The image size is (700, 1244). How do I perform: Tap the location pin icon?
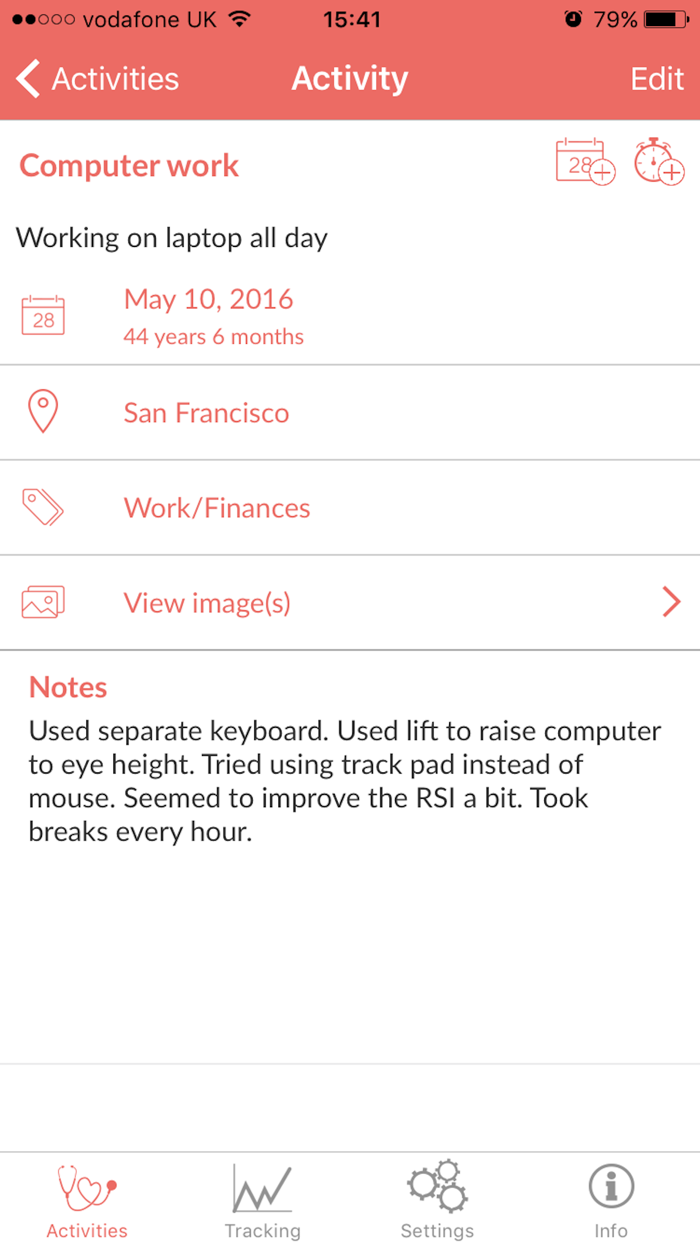coord(43,412)
